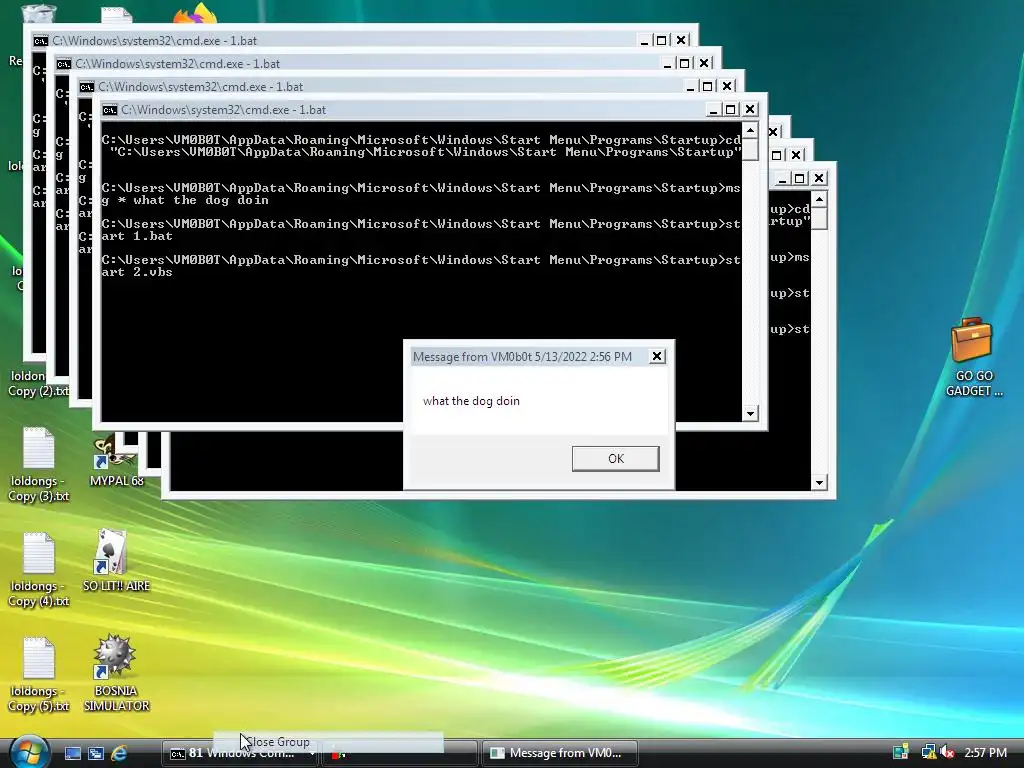The height and width of the screenshot is (768, 1024).
Task: Maximize the frontmost cmd.exe window
Action: point(731,110)
